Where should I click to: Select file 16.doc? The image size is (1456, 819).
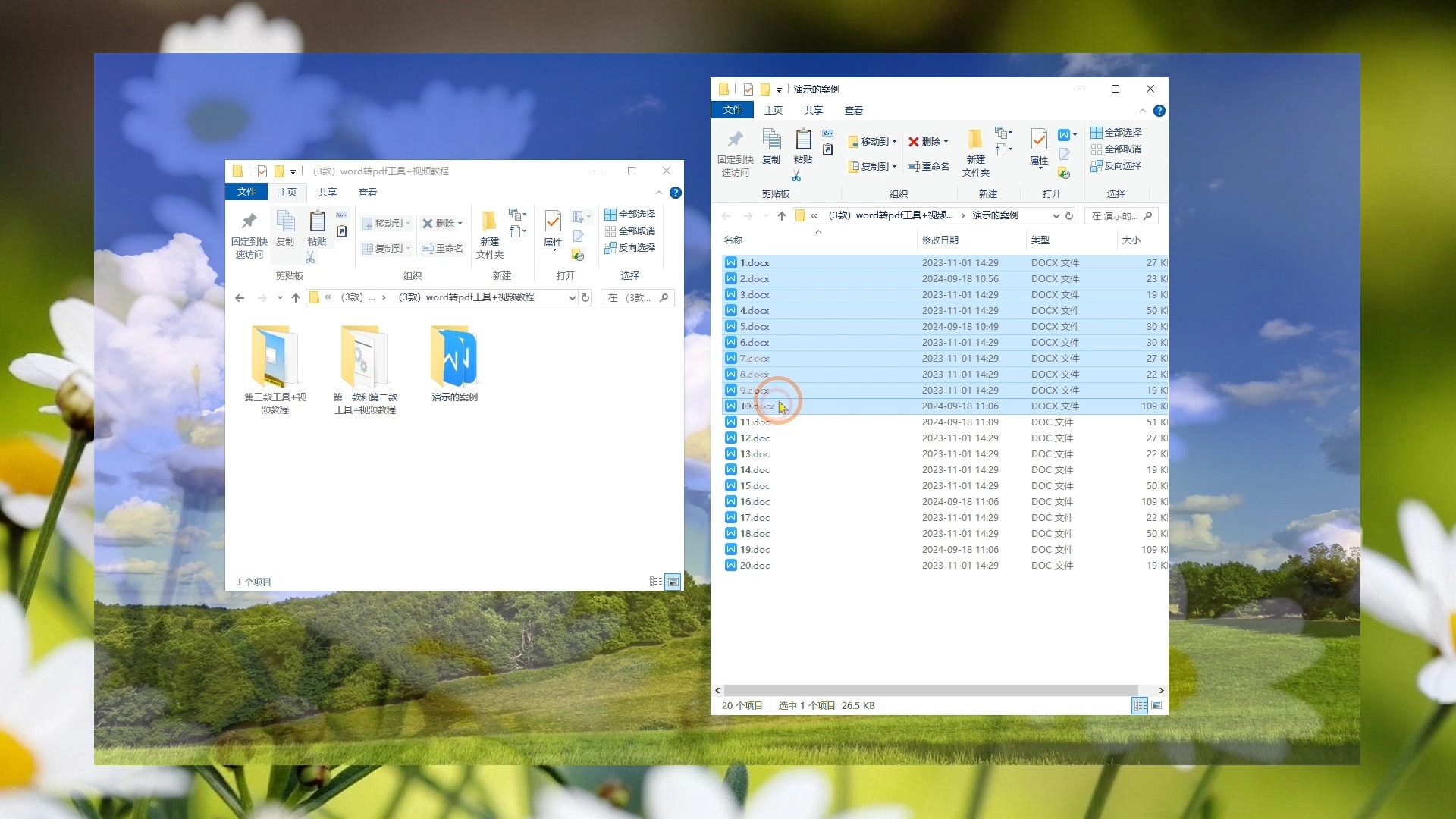click(x=945, y=502)
